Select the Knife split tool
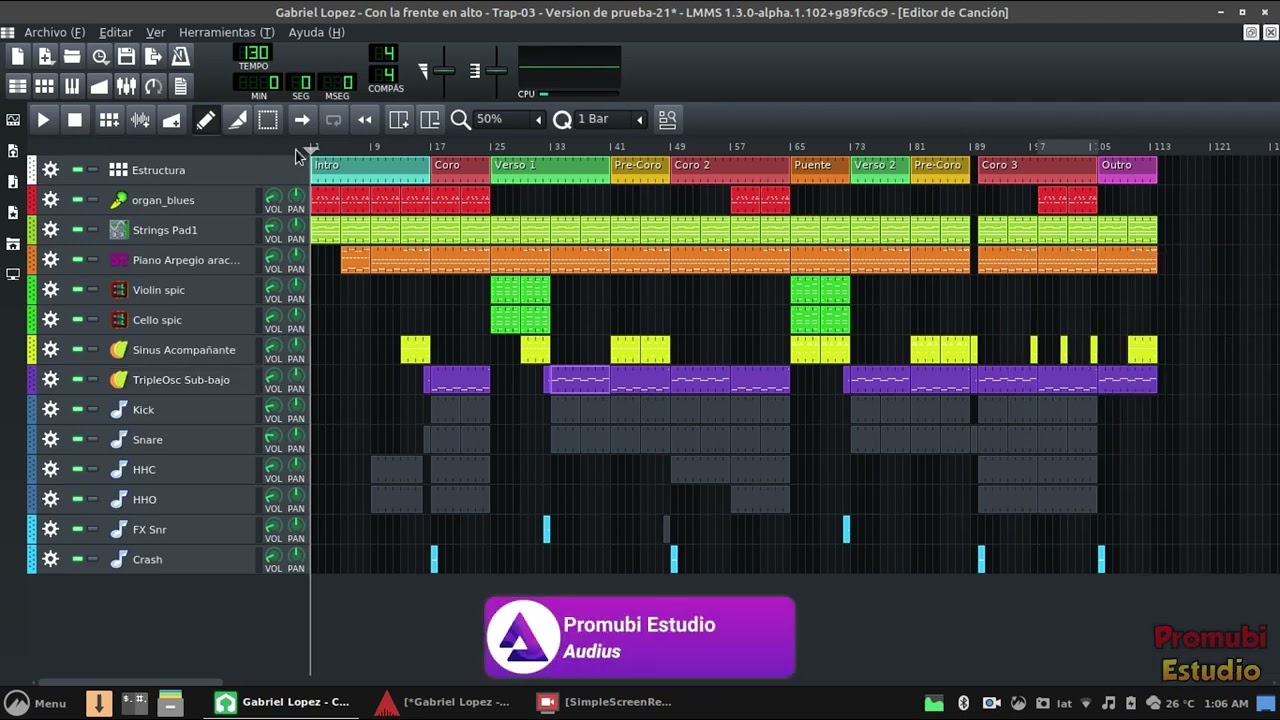 (x=237, y=120)
